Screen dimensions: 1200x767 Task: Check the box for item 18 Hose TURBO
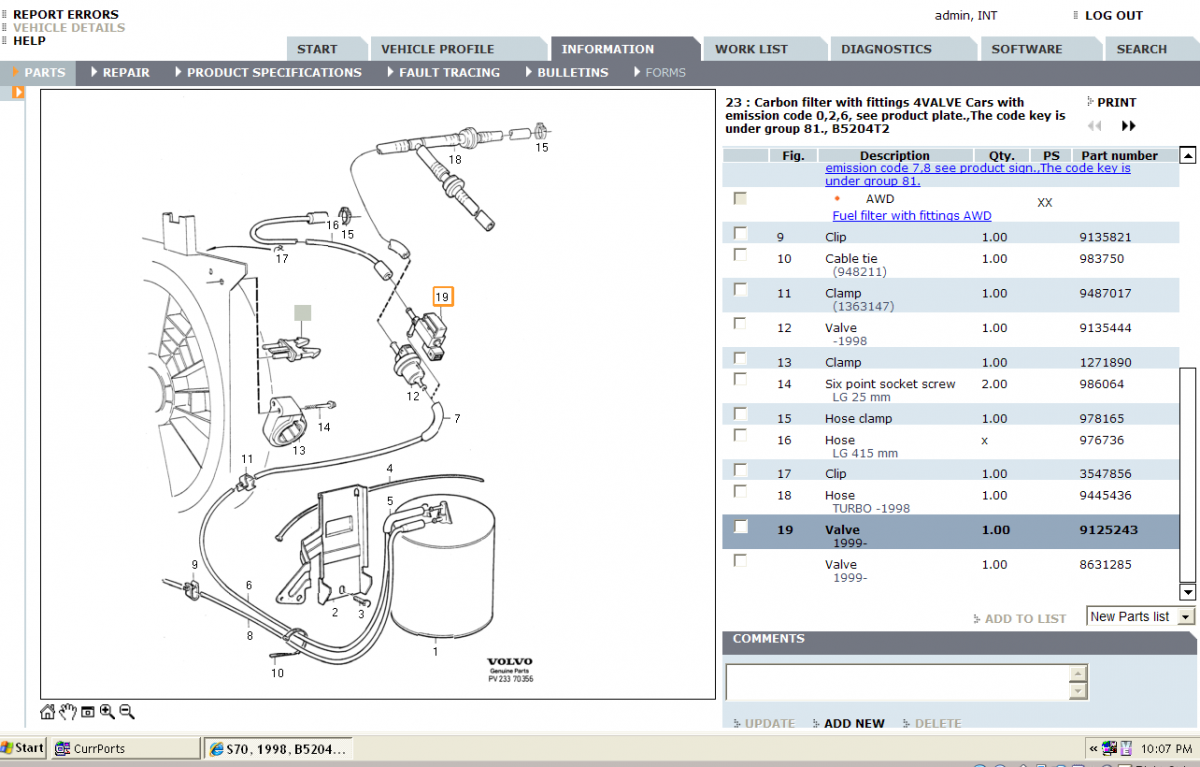point(740,492)
